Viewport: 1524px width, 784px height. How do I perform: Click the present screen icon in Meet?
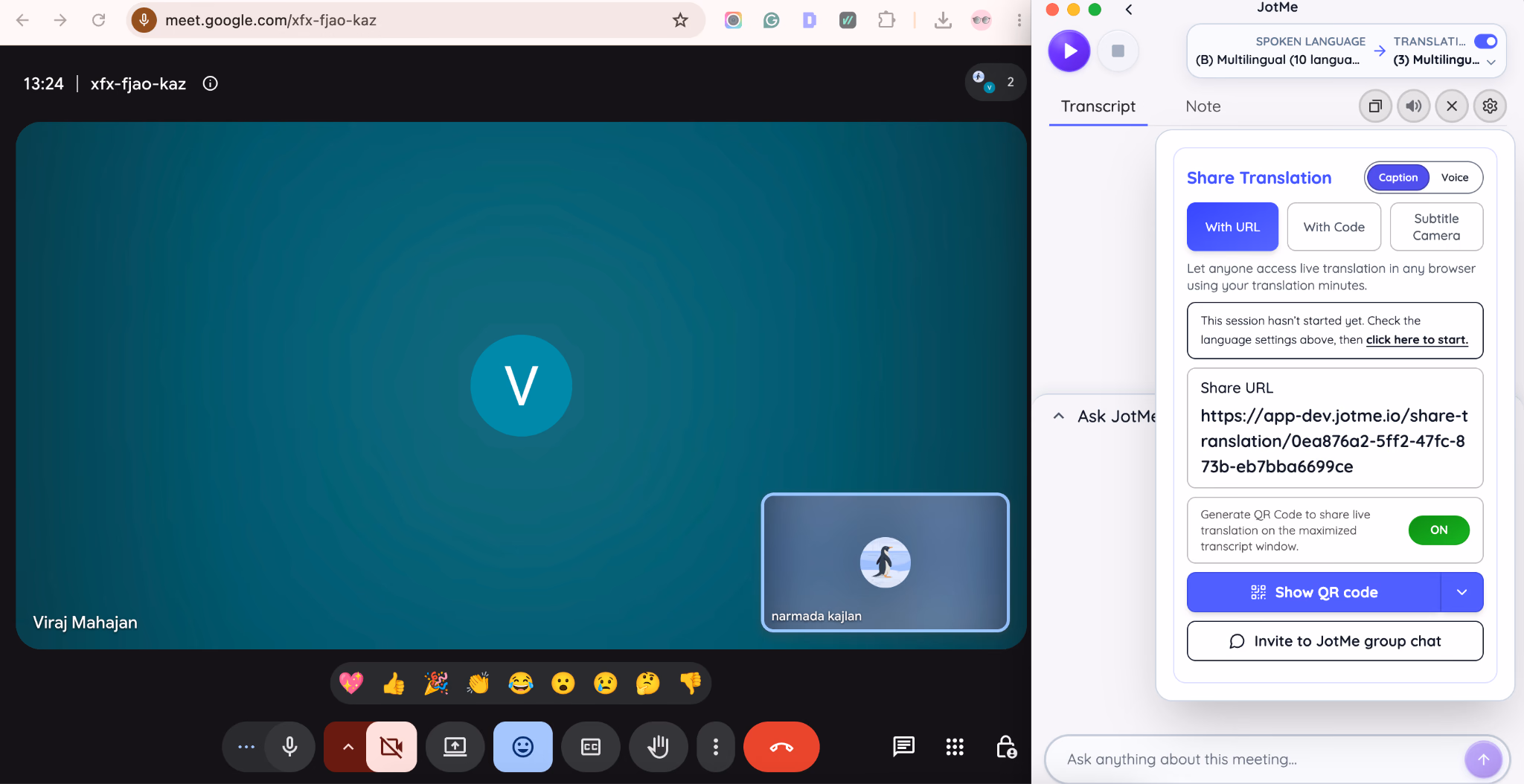pyautogui.click(x=455, y=747)
